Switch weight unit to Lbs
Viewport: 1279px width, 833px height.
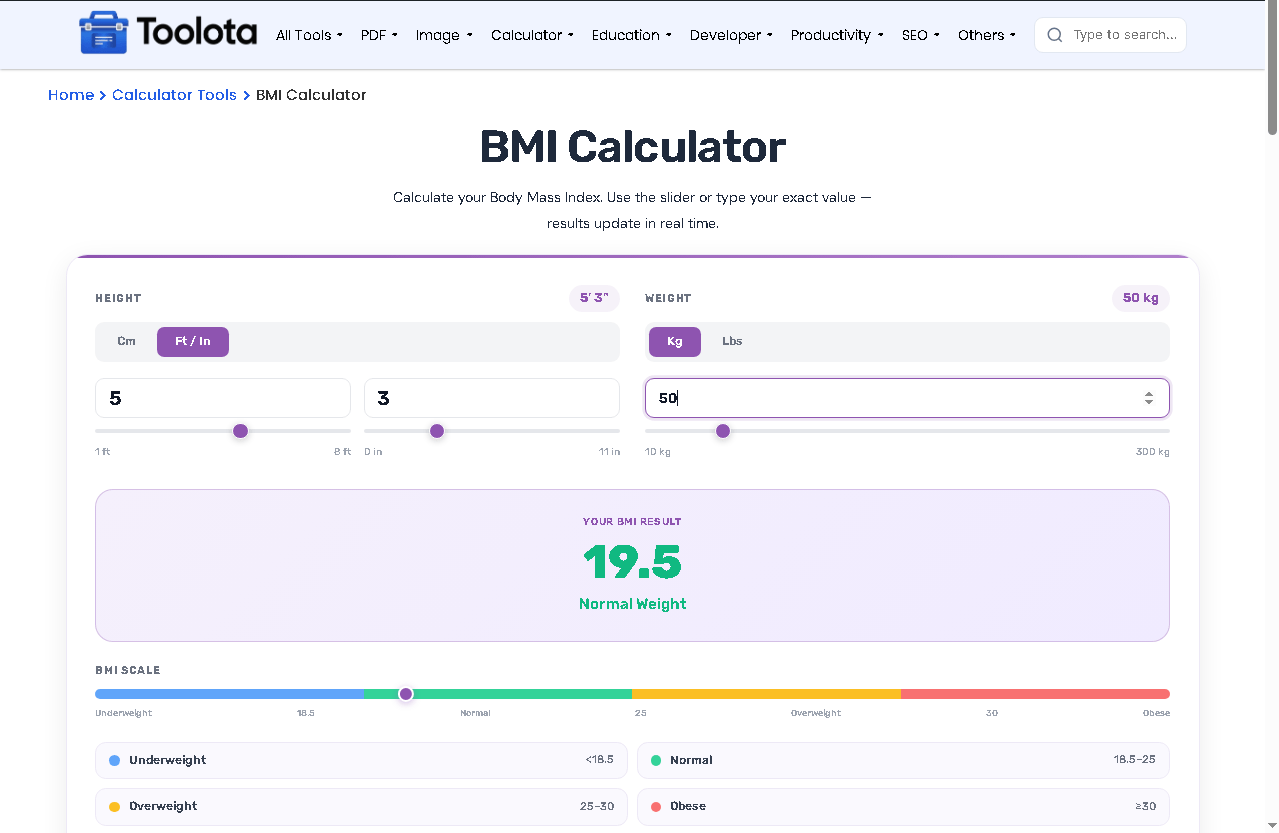(x=732, y=342)
